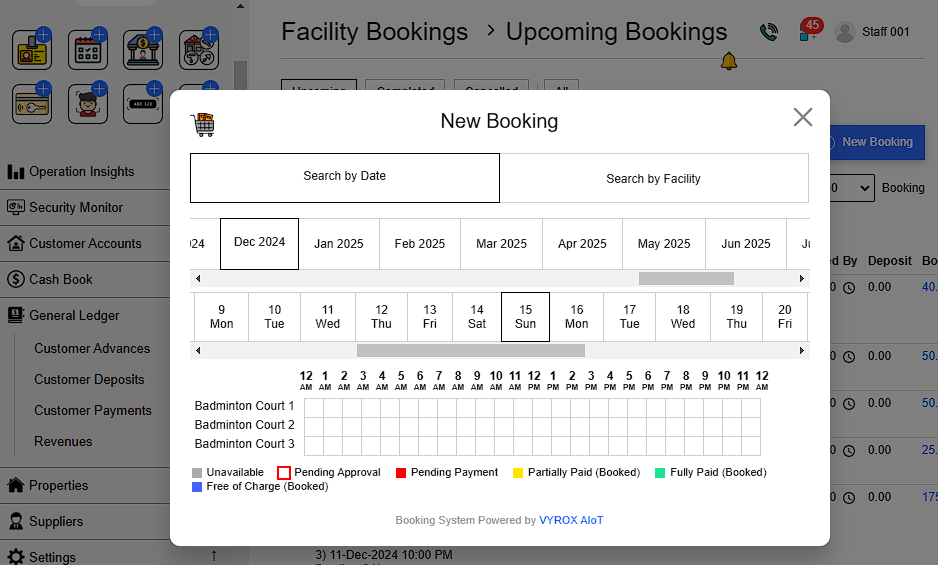Viewport: 938px width, 565px height.
Task: Open the page size dropdown beside Booking
Action: click(853, 188)
